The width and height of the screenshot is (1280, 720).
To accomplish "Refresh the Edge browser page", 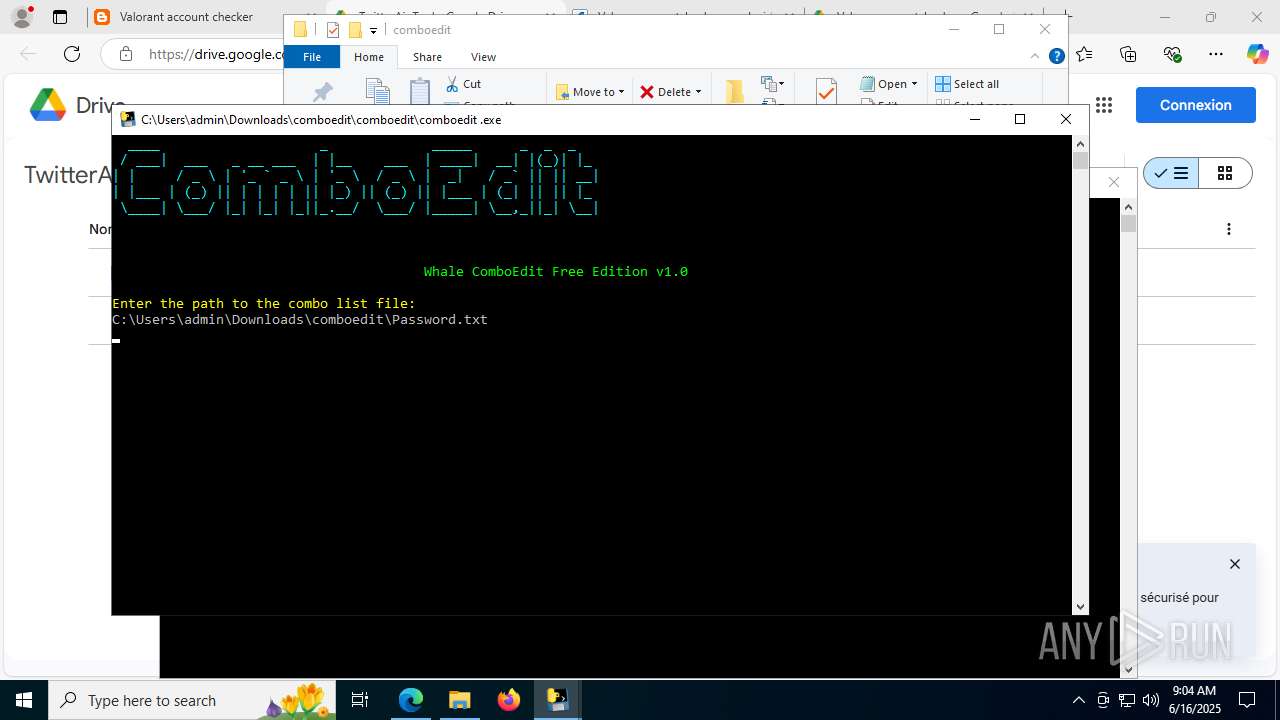I will [71, 54].
